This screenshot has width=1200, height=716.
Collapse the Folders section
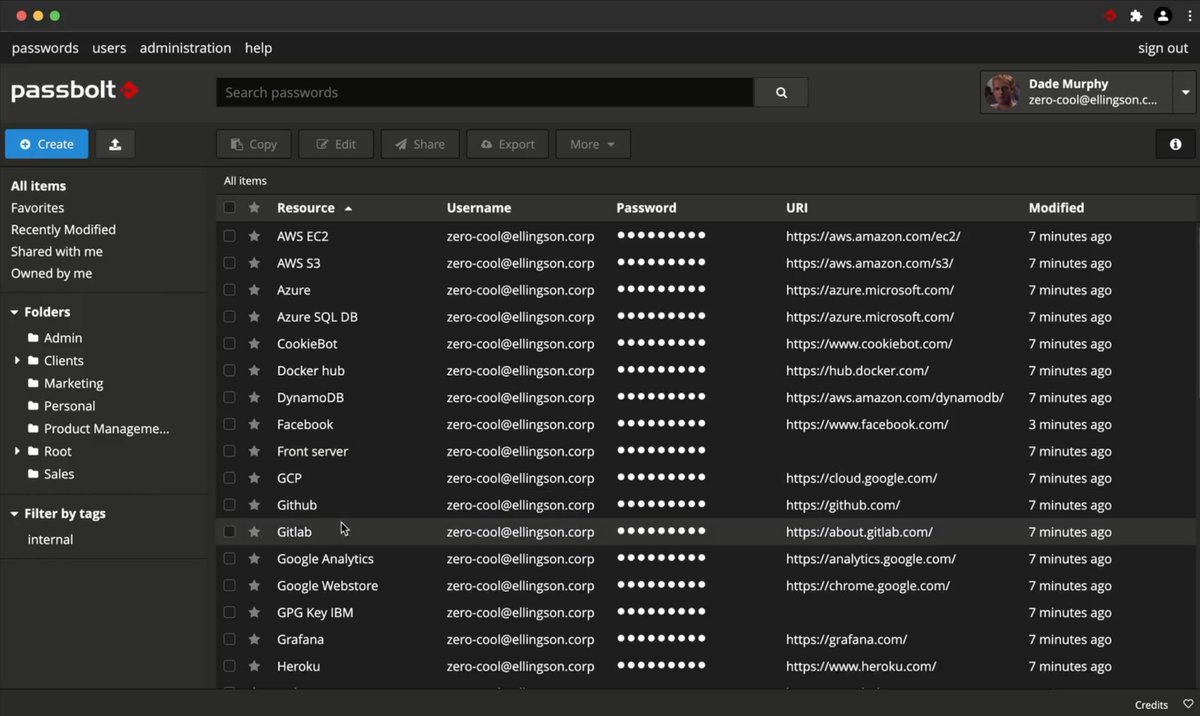[15, 312]
